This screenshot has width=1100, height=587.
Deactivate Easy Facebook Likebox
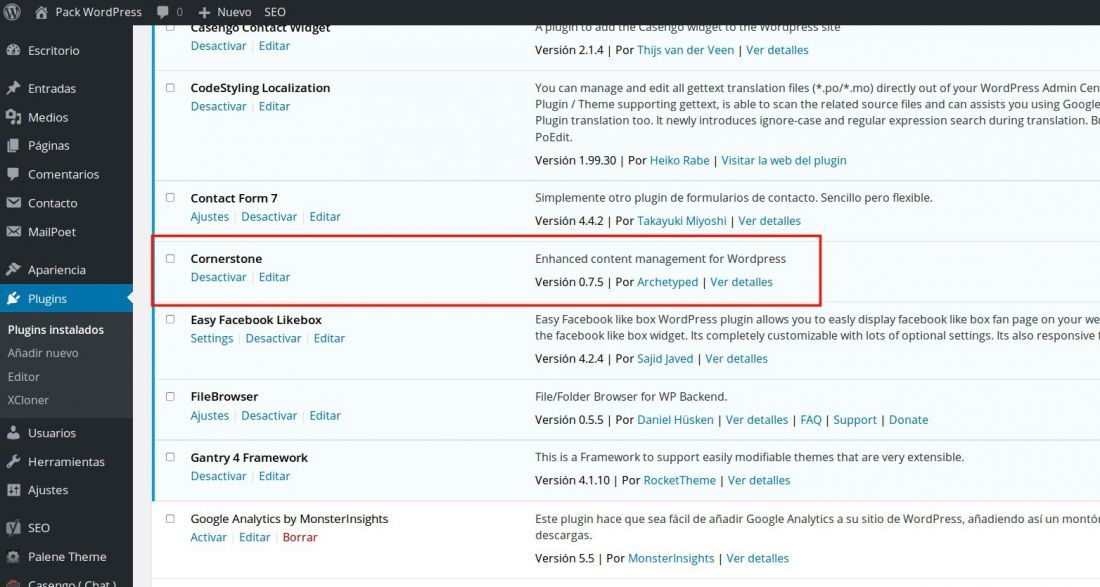(273, 338)
